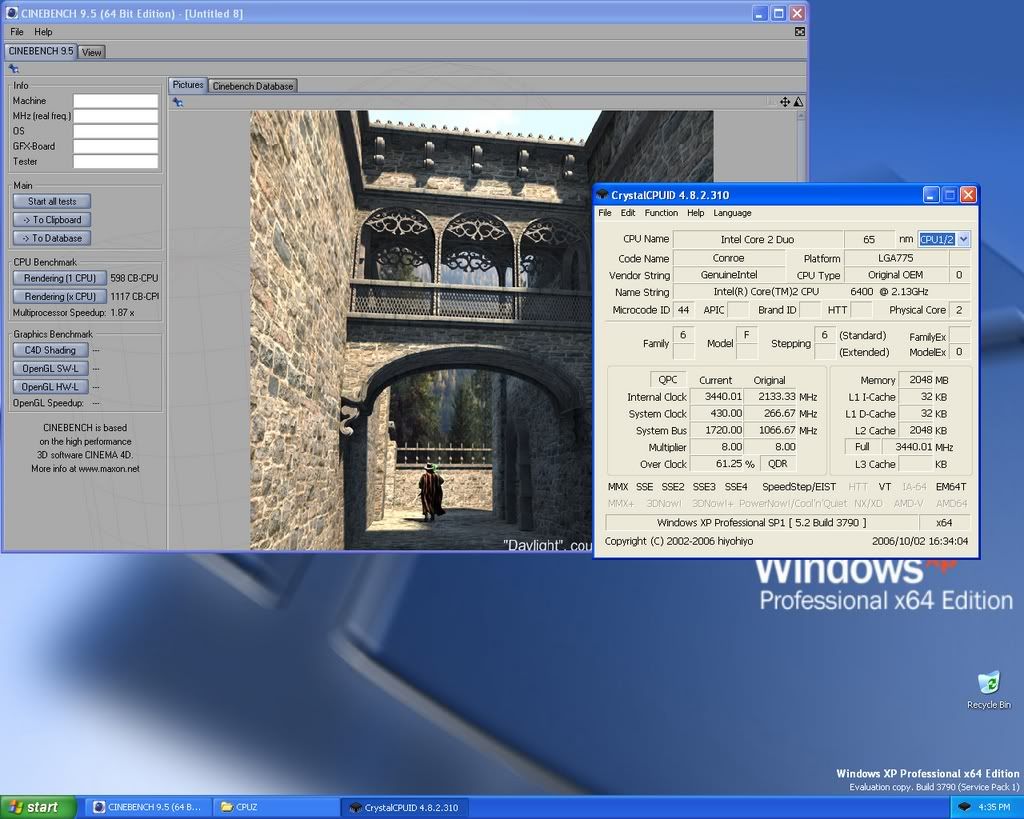Open the Language menu in CrystalCPUID
Image resolution: width=1024 pixels, height=819 pixels.
click(732, 213)
